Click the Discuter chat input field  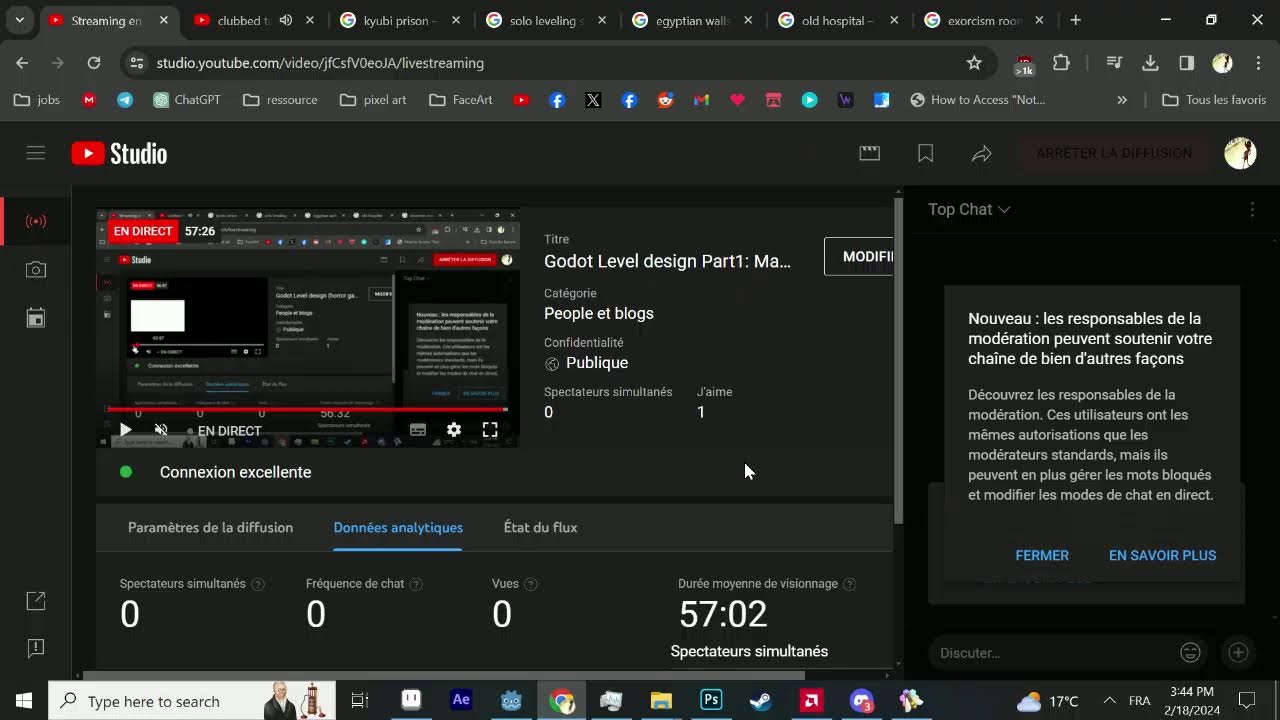1055,653
